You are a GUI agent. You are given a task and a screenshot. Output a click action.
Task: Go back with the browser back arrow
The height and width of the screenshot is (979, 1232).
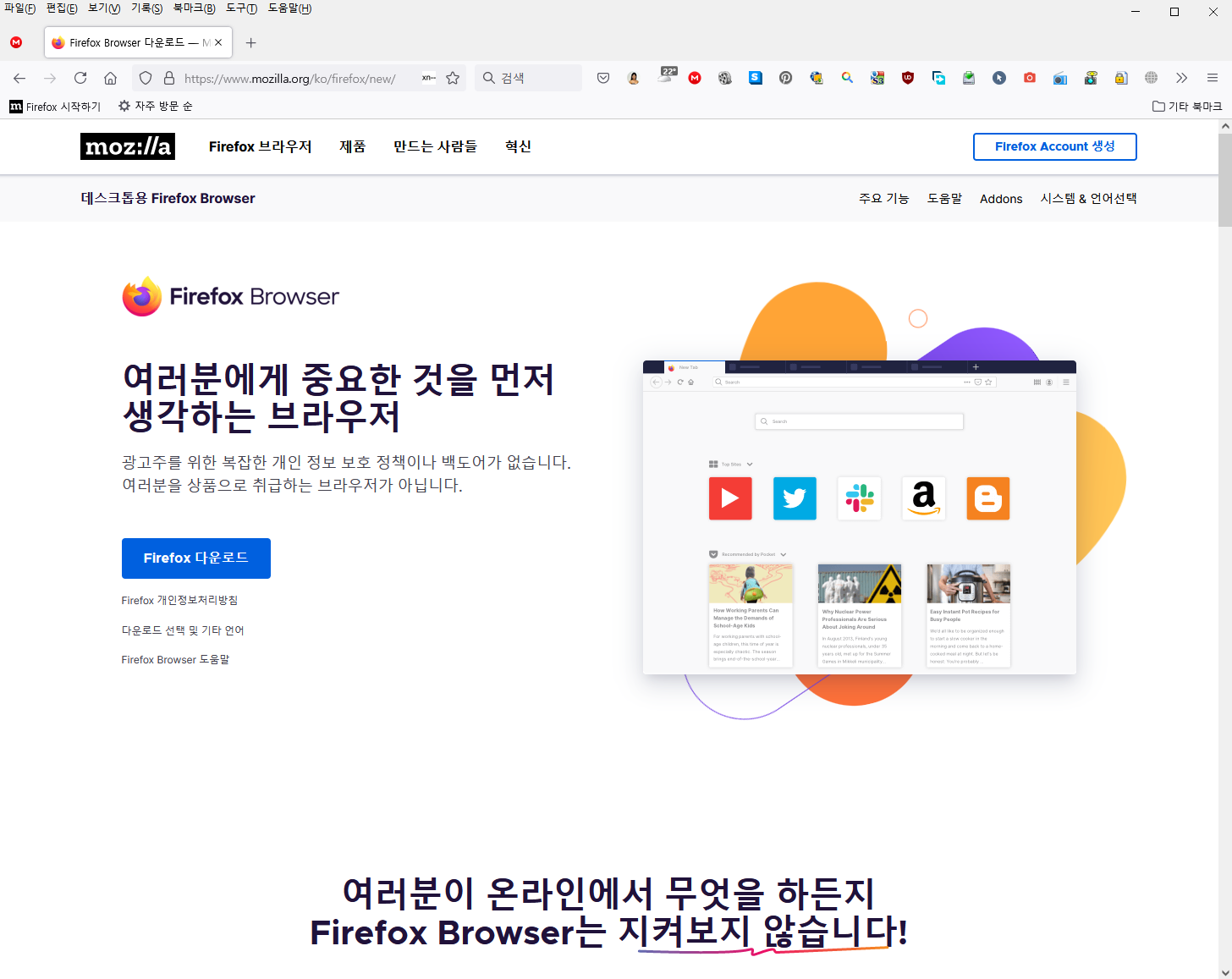19,78
